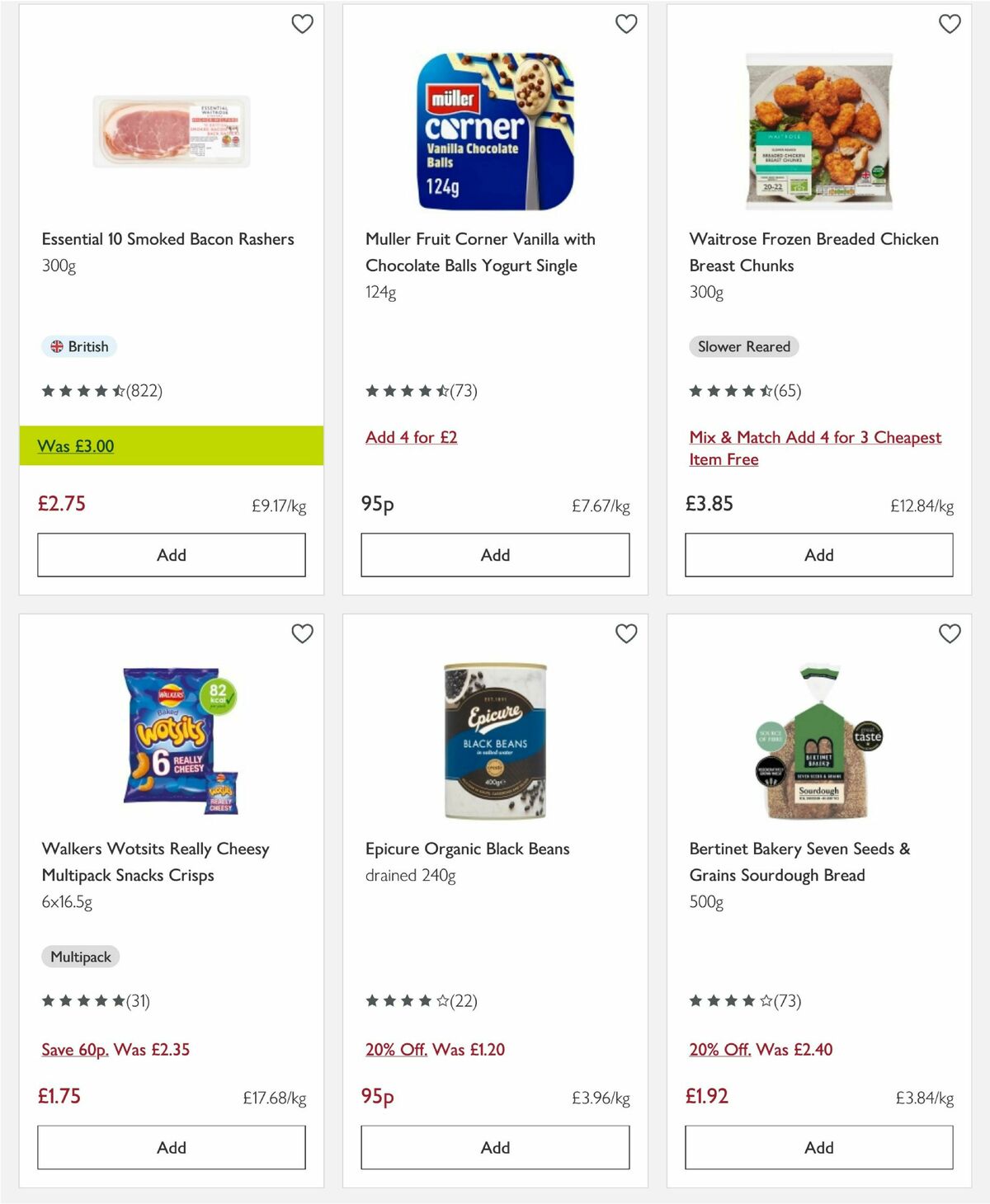
Task: Click the heart icon on Essential Smoked Bacon Rashers
Action: [303, 24]
